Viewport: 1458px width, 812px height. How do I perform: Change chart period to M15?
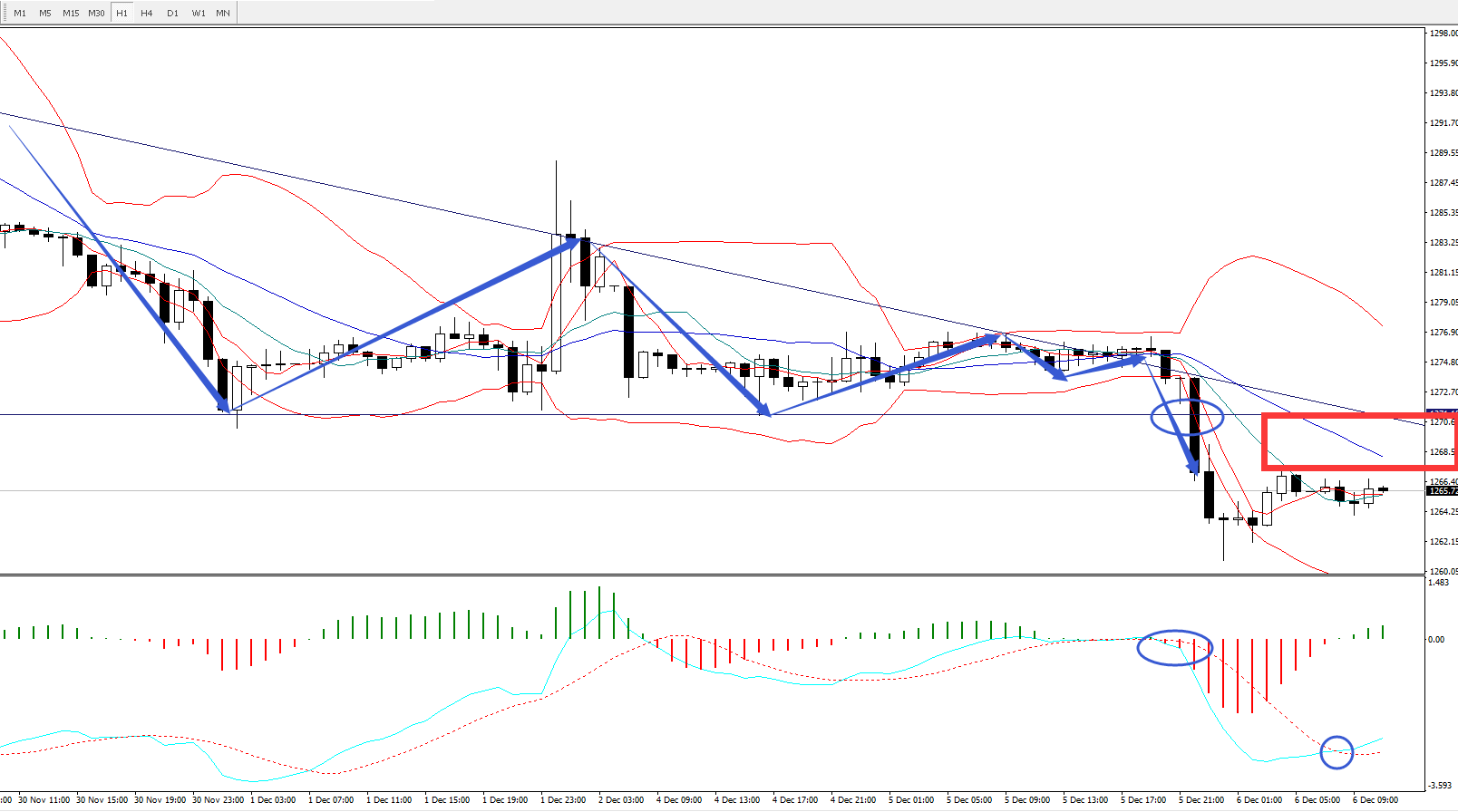click(x=71, y=13)
